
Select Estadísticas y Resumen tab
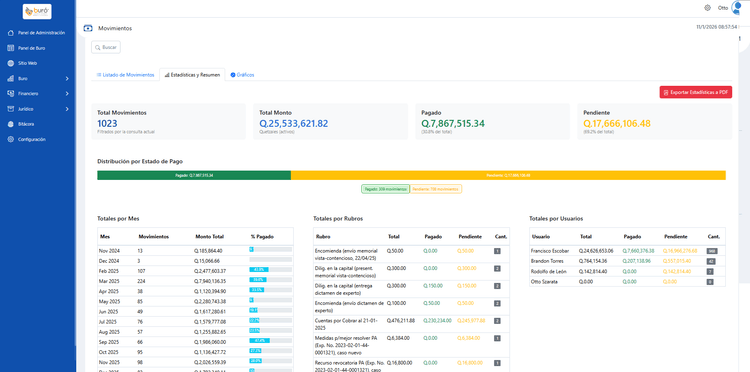coord(192,75)
